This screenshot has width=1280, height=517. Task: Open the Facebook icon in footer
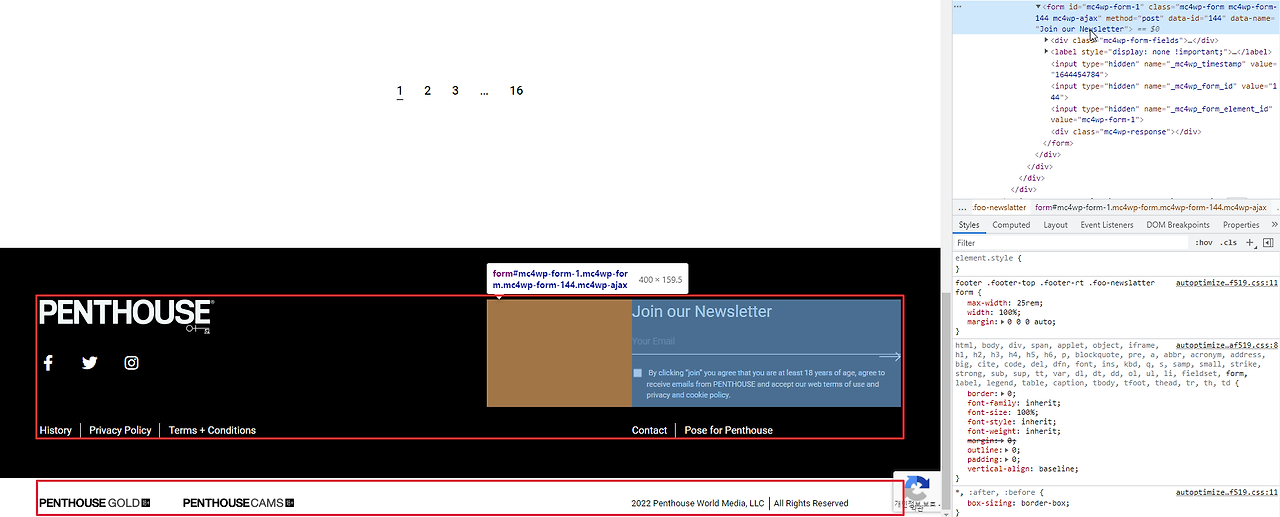(47, 363)
